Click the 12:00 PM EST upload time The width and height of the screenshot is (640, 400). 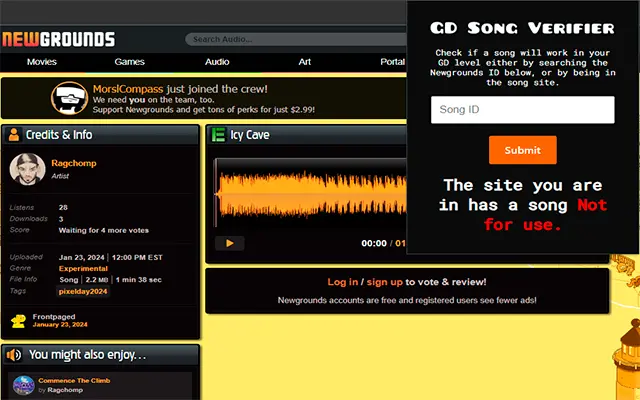[137, 258]
